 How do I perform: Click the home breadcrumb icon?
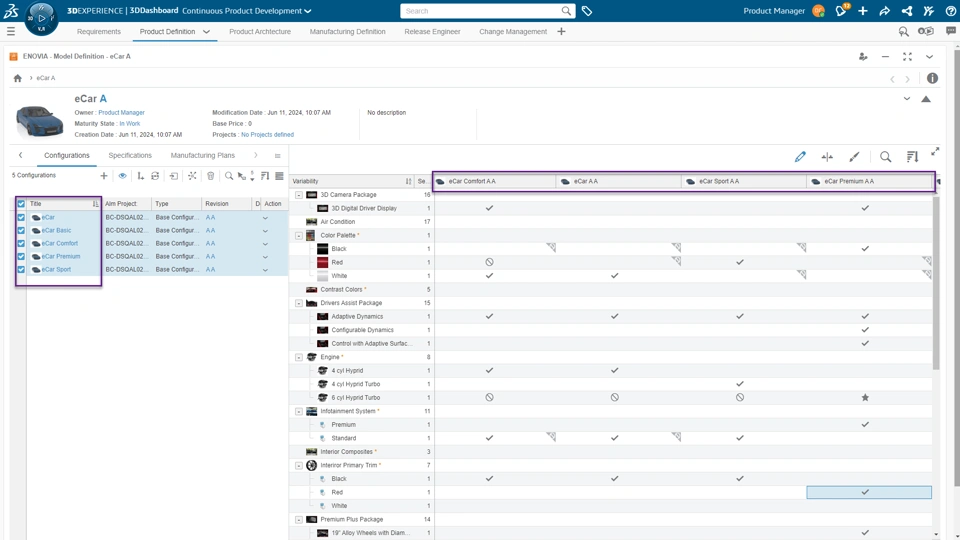click(x=18, y=78)
